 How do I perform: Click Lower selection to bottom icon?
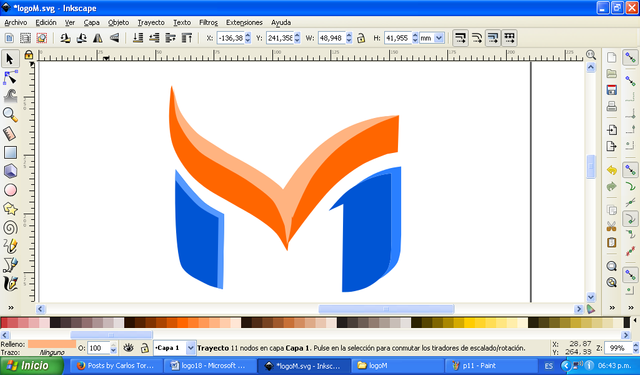[138, 38]
